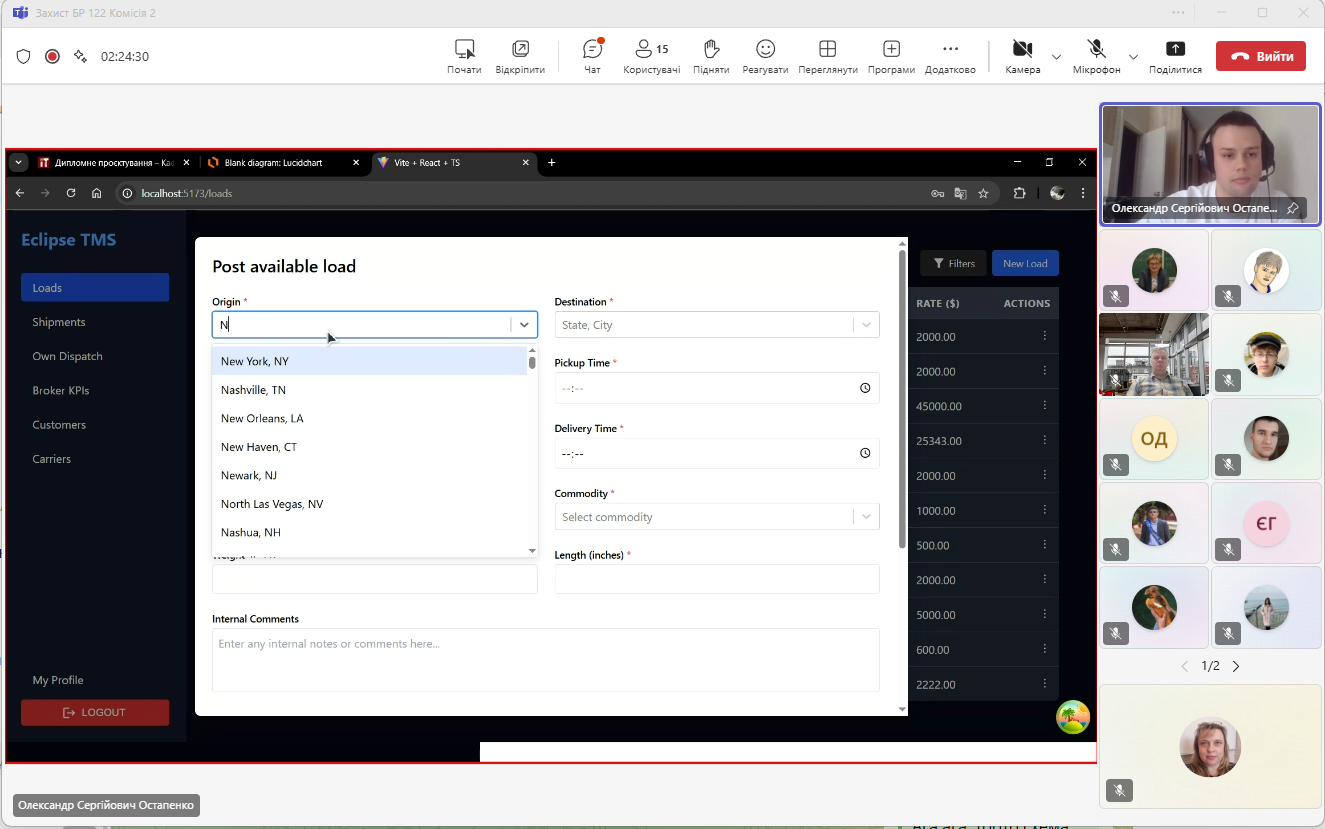Unmute the microphone

tap(1096, 50)
